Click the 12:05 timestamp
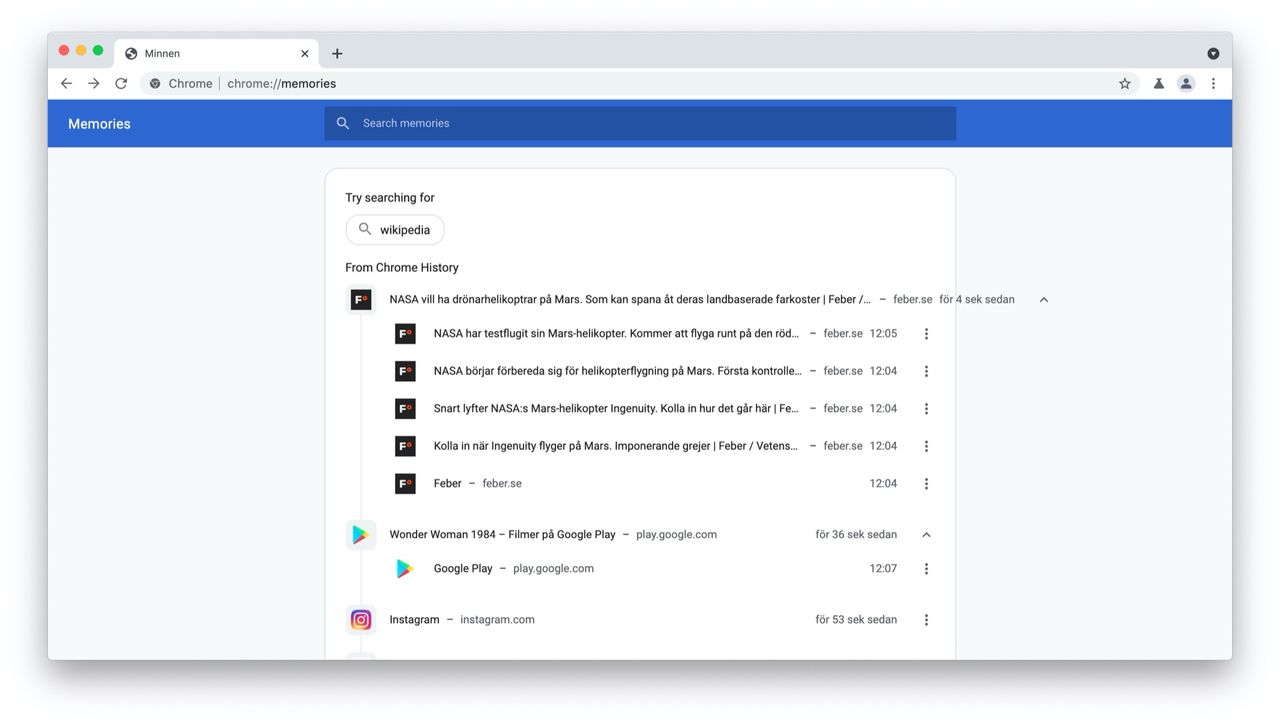The height and width of the screenshot is (723, 1280). tap(883, 334)
